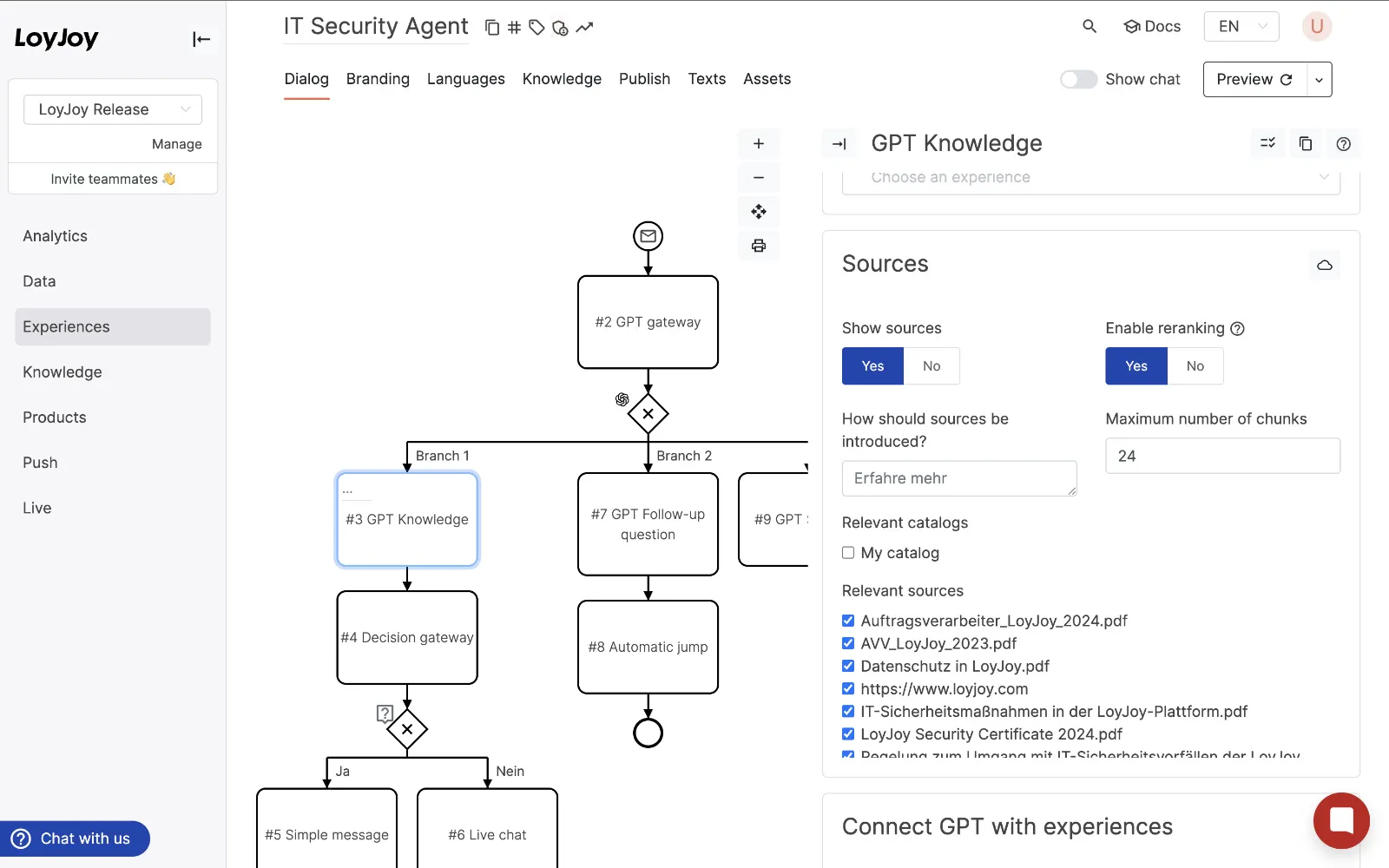The width and height of the screenshot is (1389, 868).
Task: Open the LoyJoy Release tenant dropdown
Action: coord(113,109)
